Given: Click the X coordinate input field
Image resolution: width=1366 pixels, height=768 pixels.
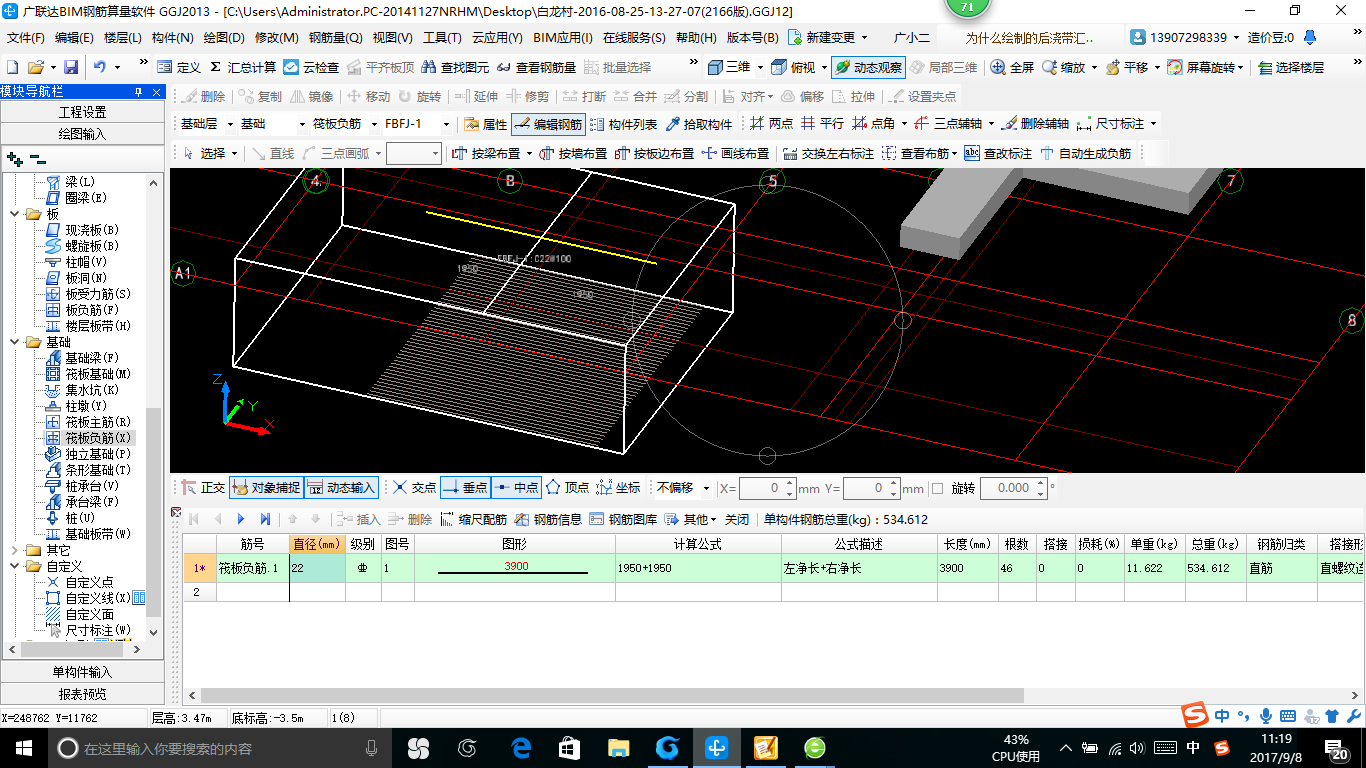Looking at the screenshot, I should (768, 488).
